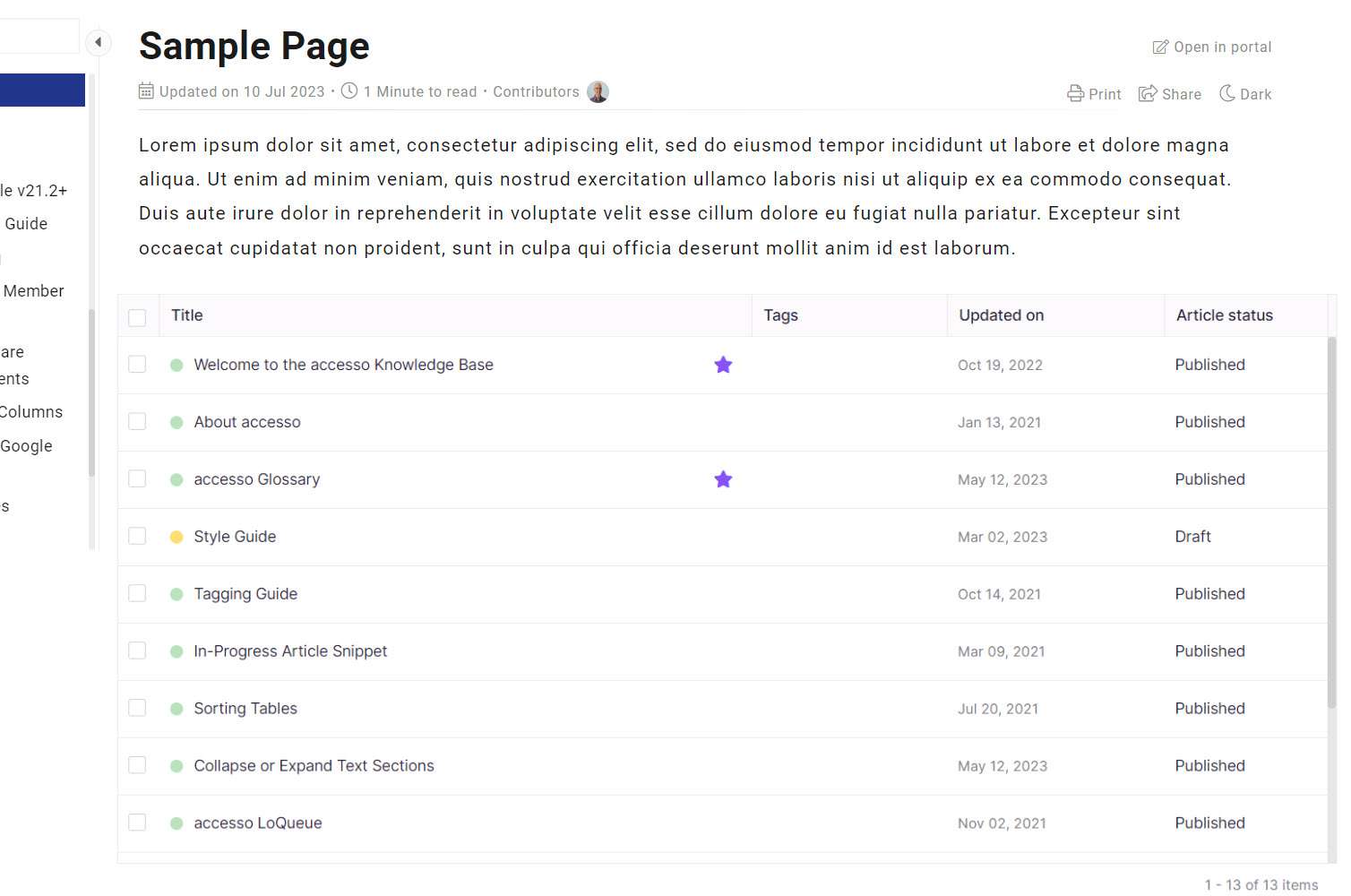1351x896 pixels.
Task: Open the Style Guide article
Action: pos(235,537)
